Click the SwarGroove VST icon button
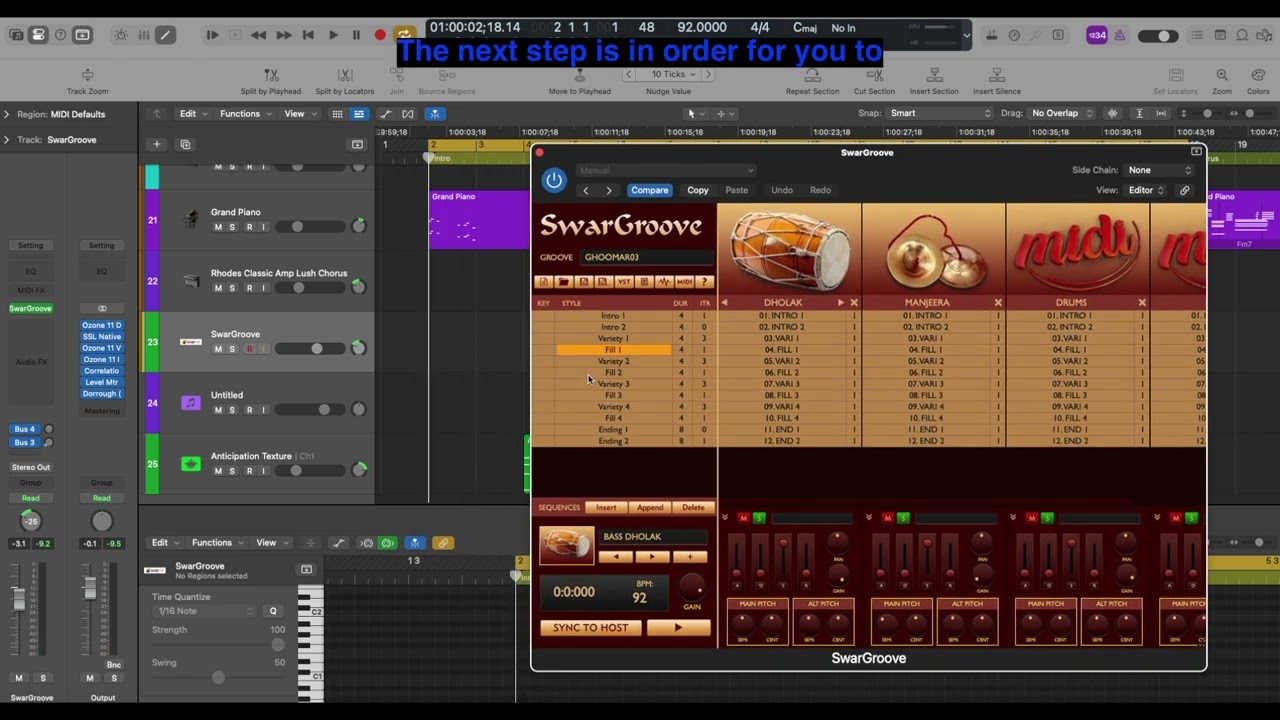 tap(624, 282)
